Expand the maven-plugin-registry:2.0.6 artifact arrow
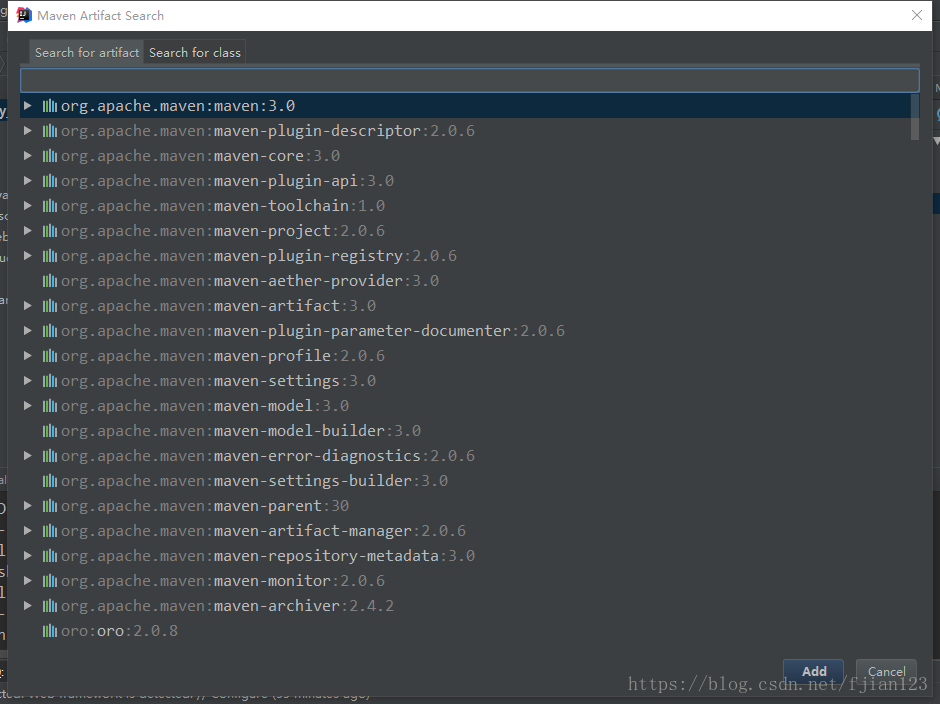 click(x=28, y=255)
